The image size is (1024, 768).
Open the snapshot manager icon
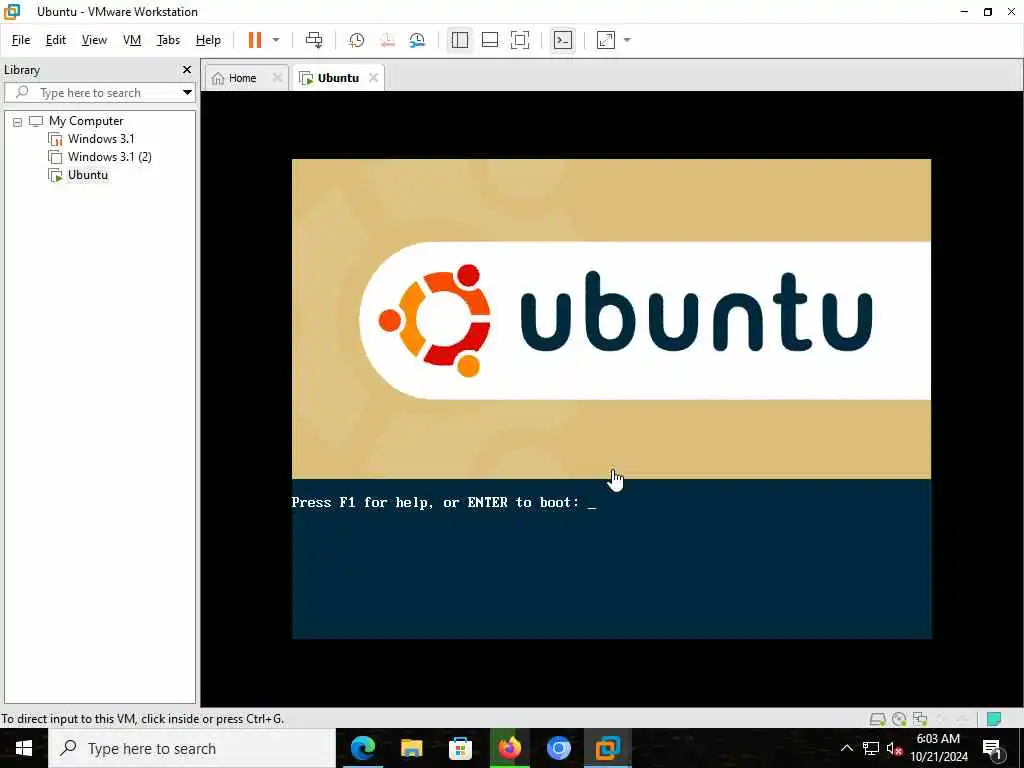click(x=417, y=40)
